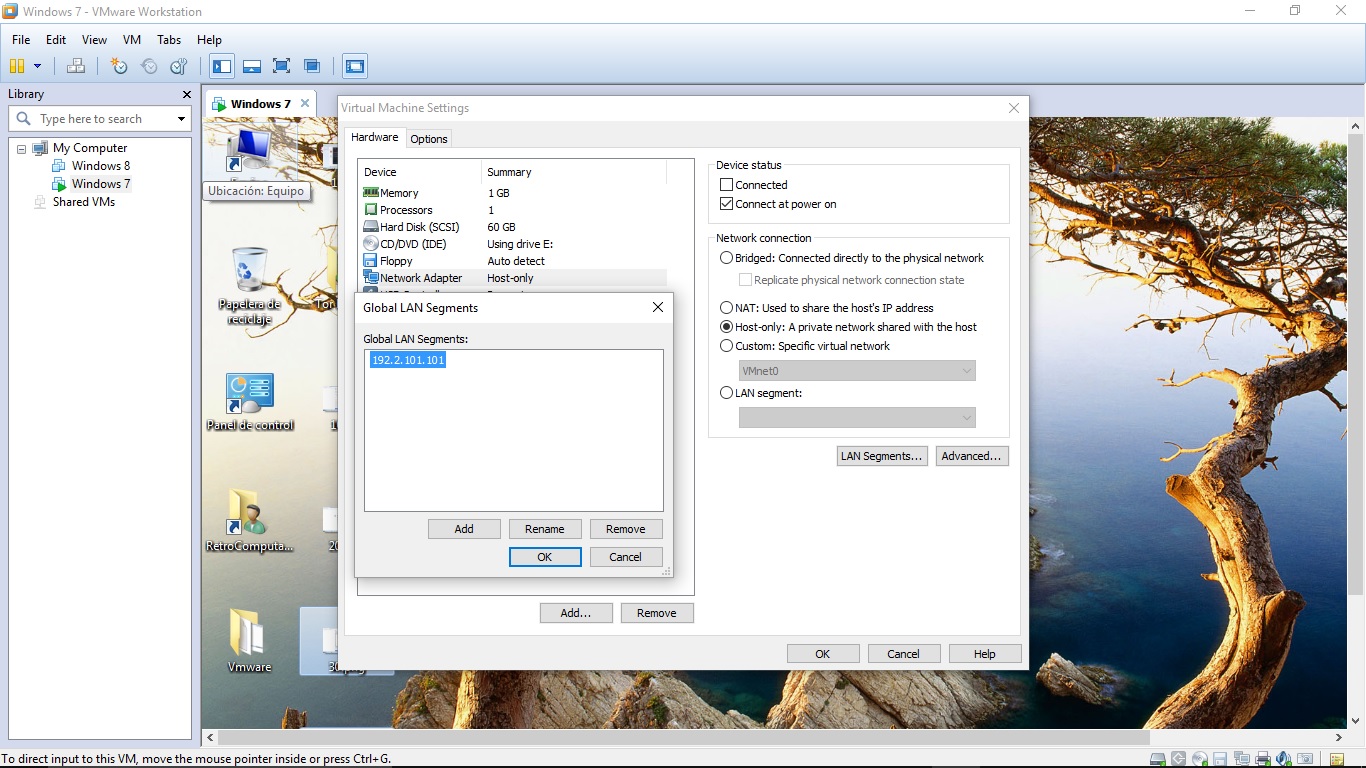The height and width of the screenshot is (768, 1366).
Task: Click Add in Global LAN Segments dialog
Action: pos(464,529)
